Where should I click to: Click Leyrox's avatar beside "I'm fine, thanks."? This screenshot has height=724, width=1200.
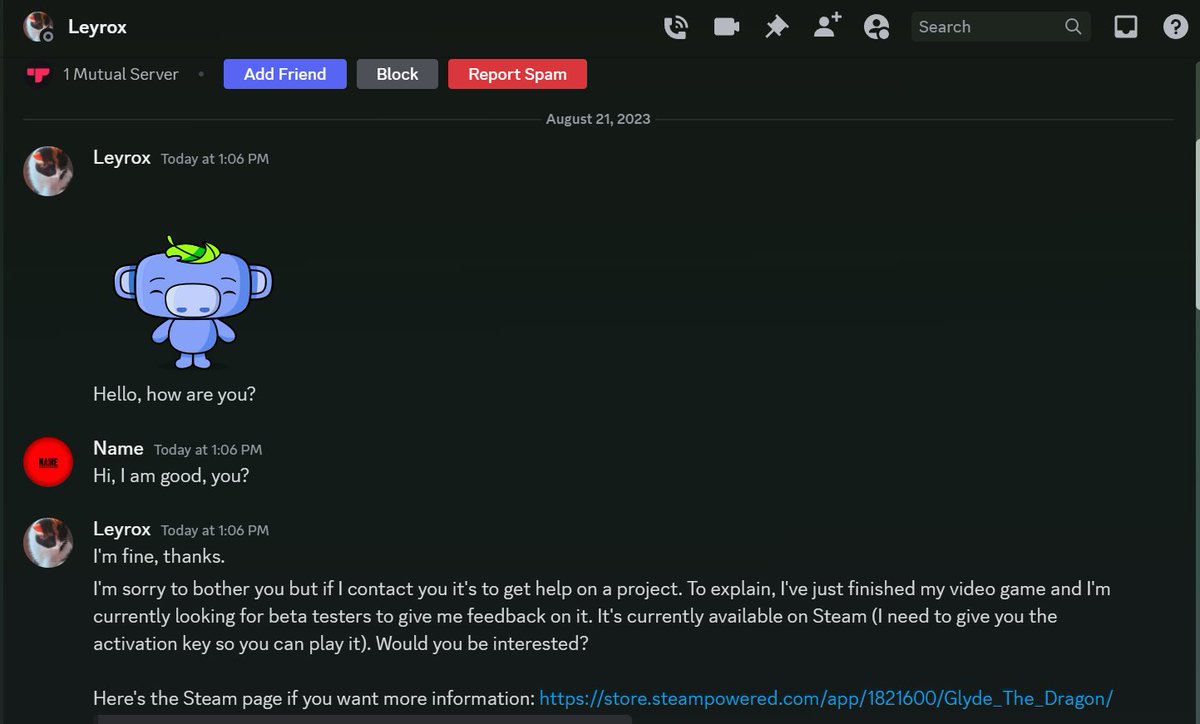coord(48,543)
